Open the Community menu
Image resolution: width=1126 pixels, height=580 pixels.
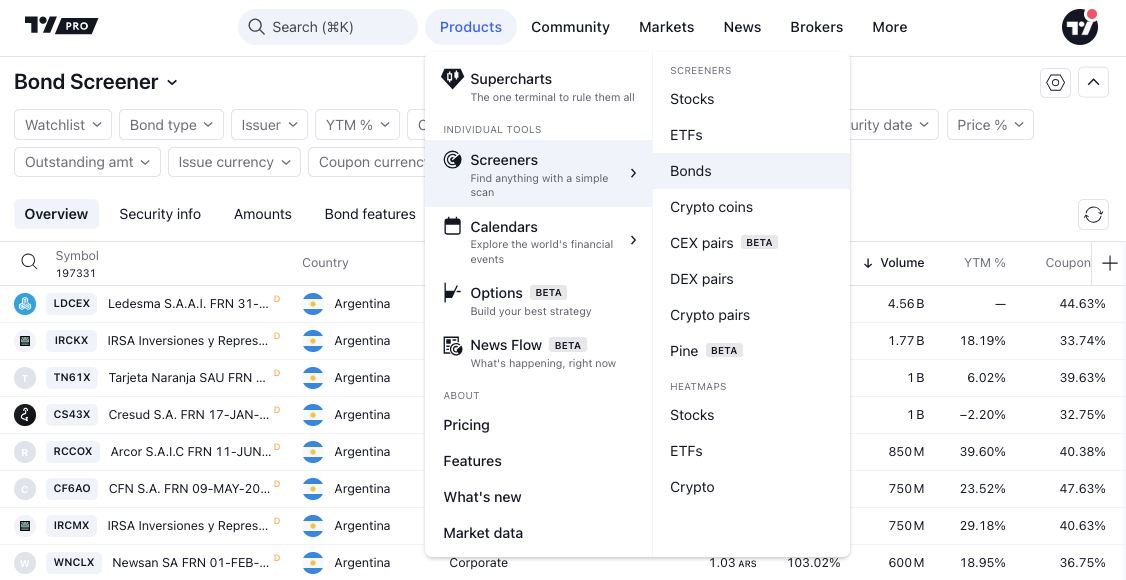tap(570, 27)
